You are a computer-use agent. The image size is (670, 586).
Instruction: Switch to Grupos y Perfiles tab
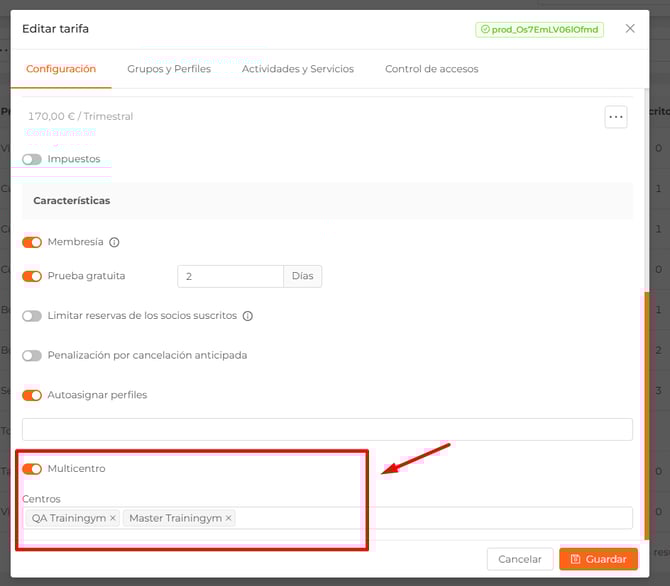(169, 69)
